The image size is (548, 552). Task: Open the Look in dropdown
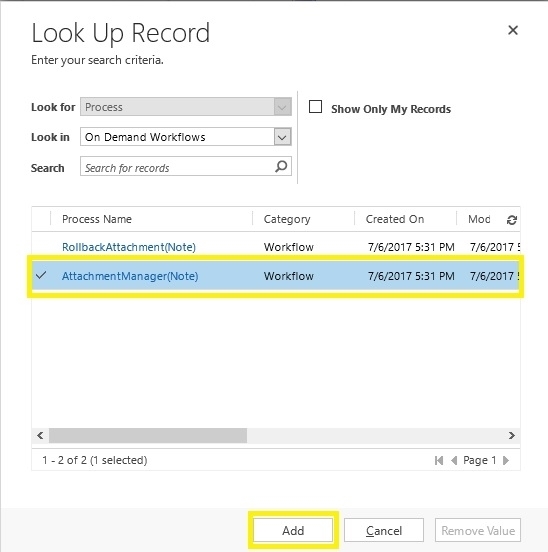283,137
